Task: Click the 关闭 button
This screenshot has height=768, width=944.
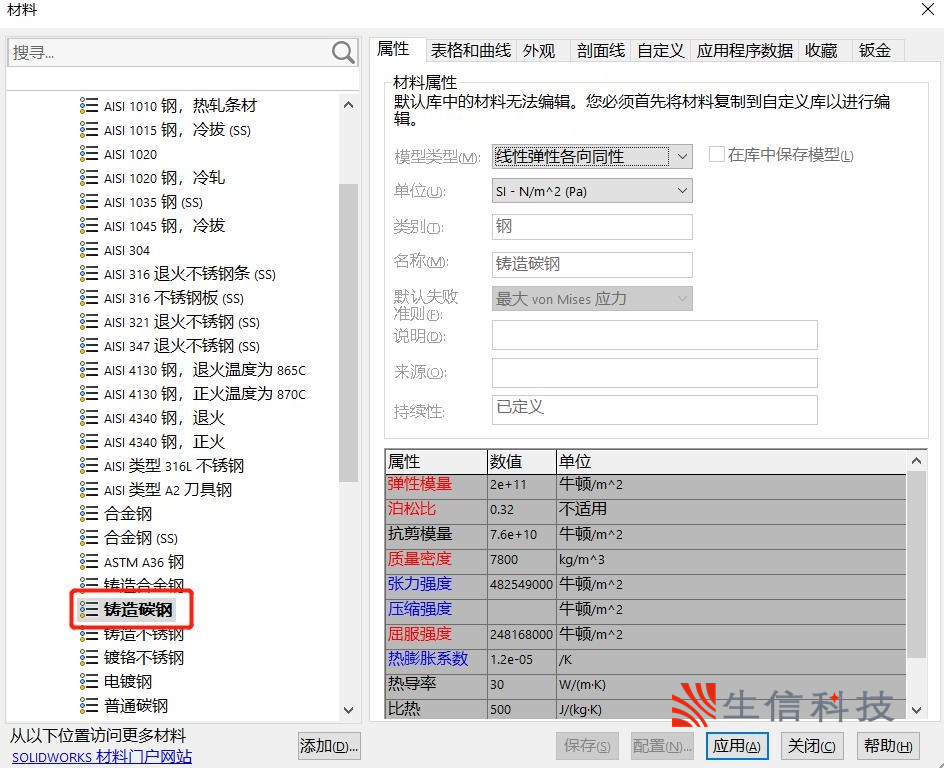Action: coord(812,746)
